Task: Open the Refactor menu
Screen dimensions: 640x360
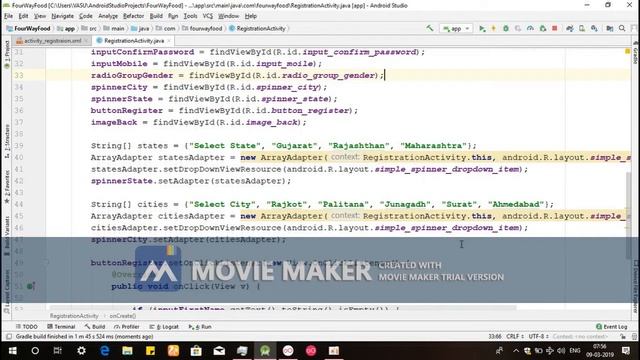Action: pos(133,16)
